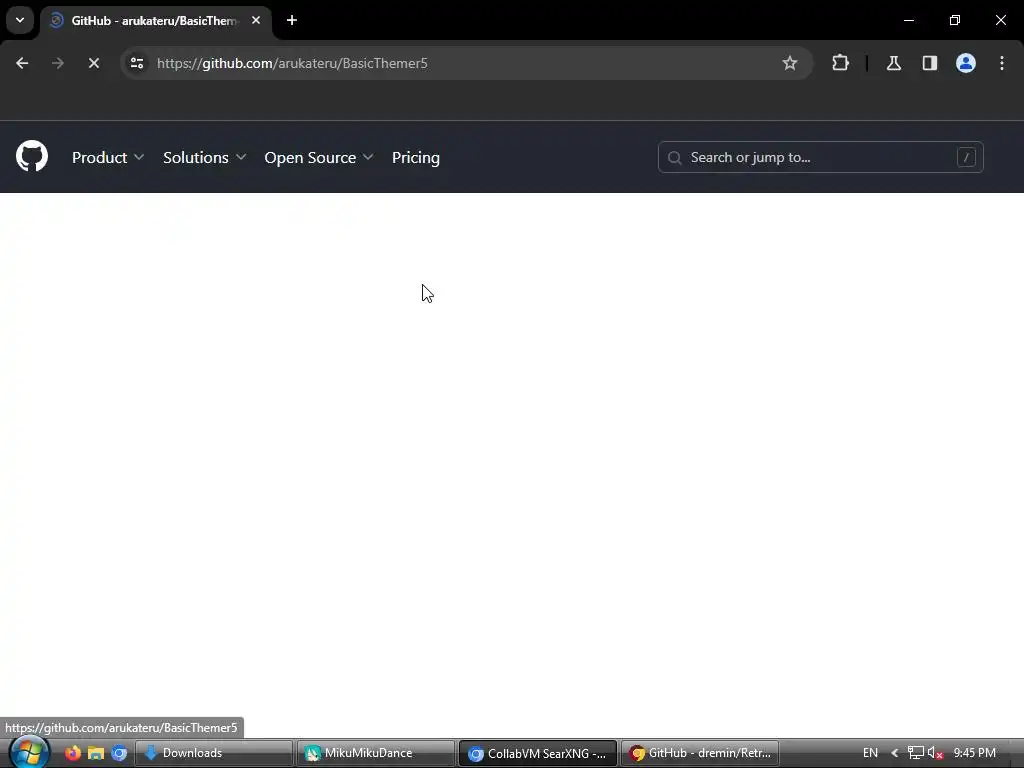Image resolution: width=1024 pixels, height=768 pixels.
Task: Switch to CollabVM SearXNG taskbar window
Action: coord(538,753)
